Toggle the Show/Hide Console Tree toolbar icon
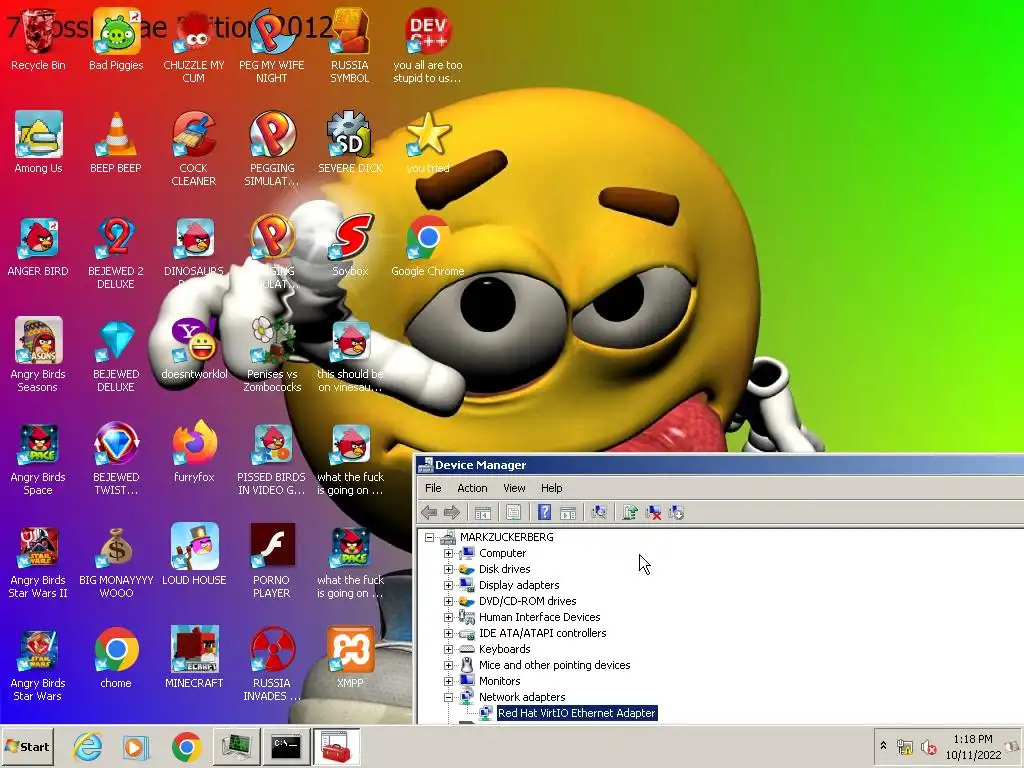 point(483,513)
